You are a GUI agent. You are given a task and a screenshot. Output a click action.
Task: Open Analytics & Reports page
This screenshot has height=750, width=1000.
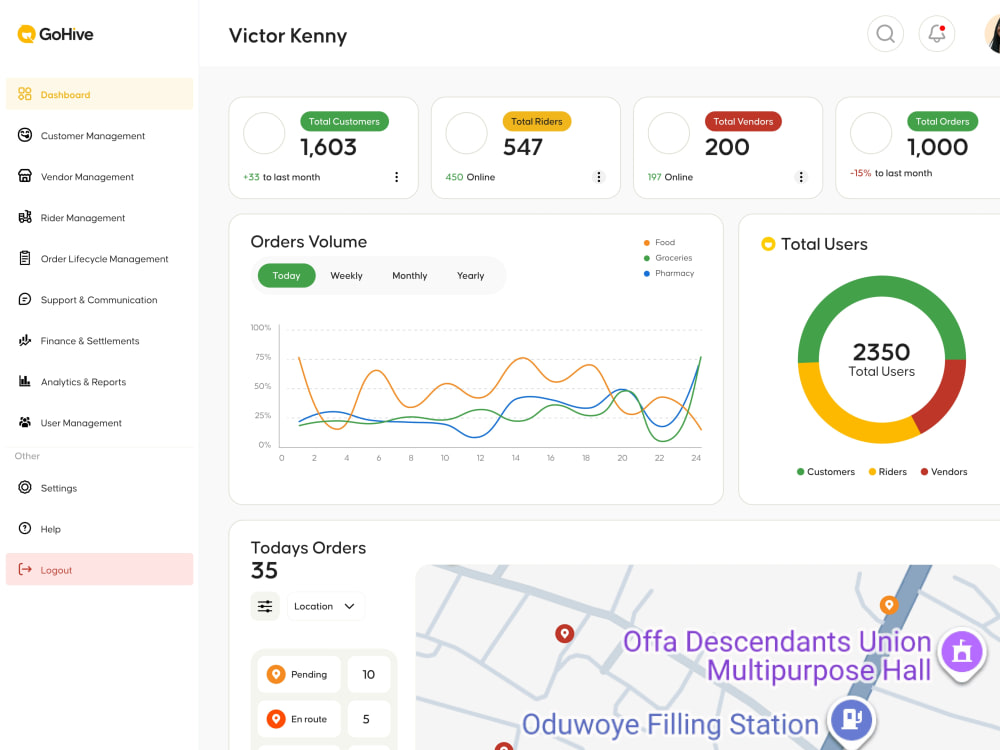click(99, 381)
